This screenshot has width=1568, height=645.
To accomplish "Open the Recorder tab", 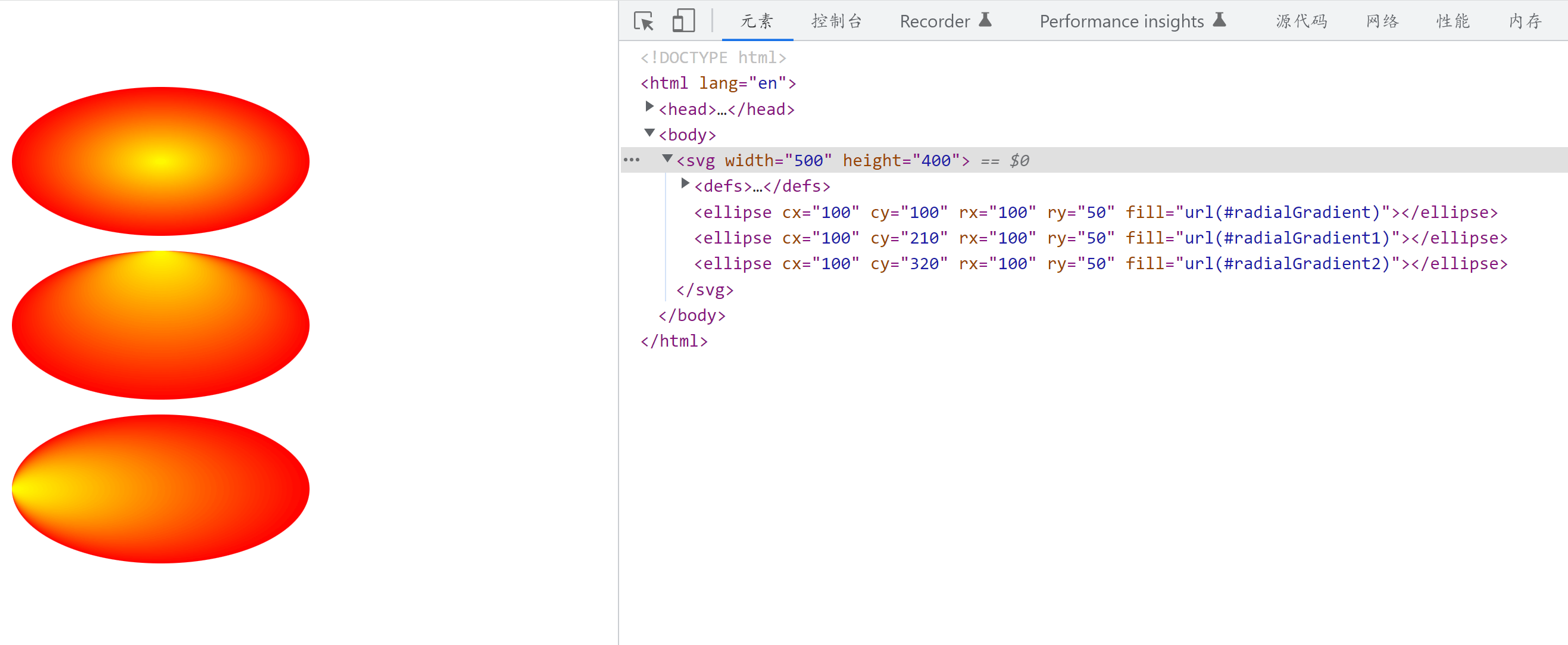I will click(x=935, y=21).
